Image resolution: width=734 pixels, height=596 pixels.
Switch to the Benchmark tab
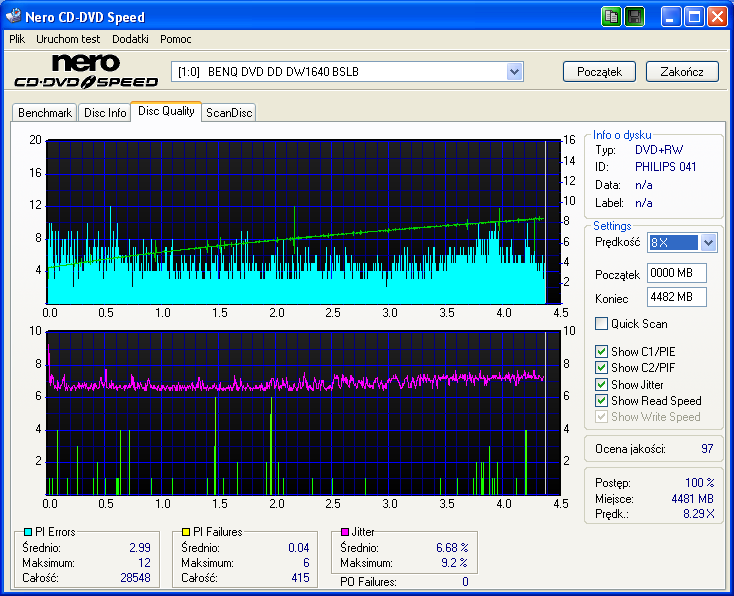point(44,113)
